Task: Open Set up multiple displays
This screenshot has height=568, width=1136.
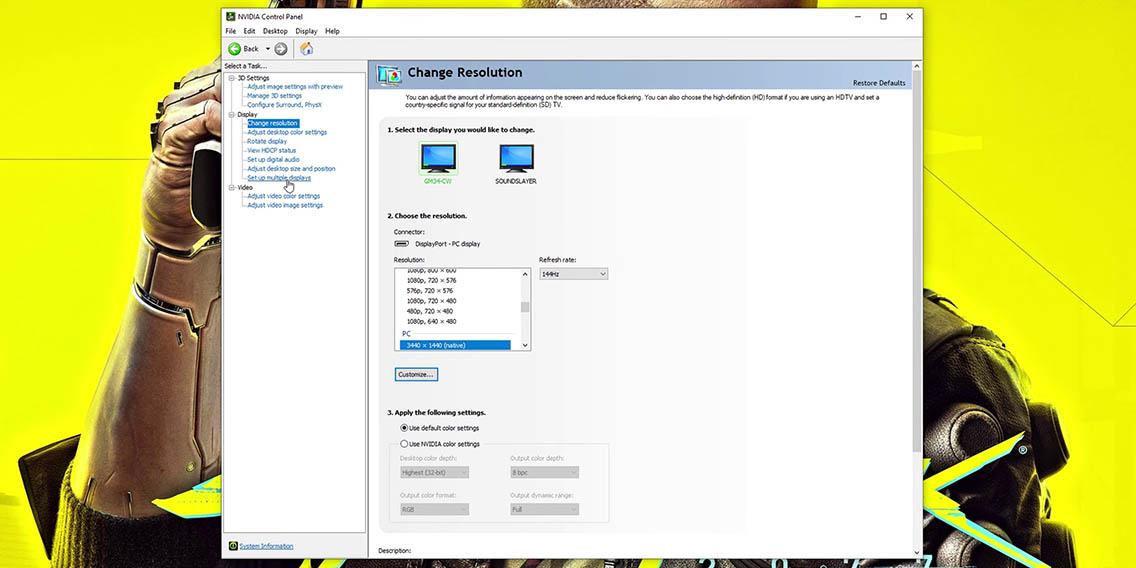Action: [x=279, y=178]
